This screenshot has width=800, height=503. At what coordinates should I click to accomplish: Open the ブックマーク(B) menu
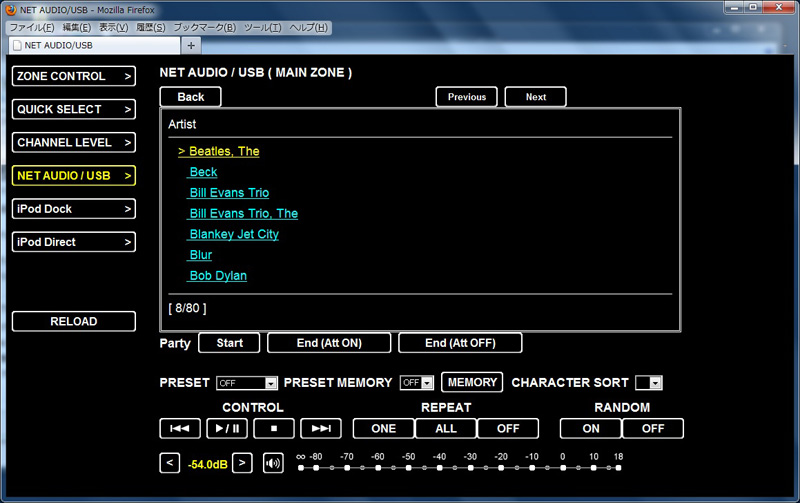(203, 27)
